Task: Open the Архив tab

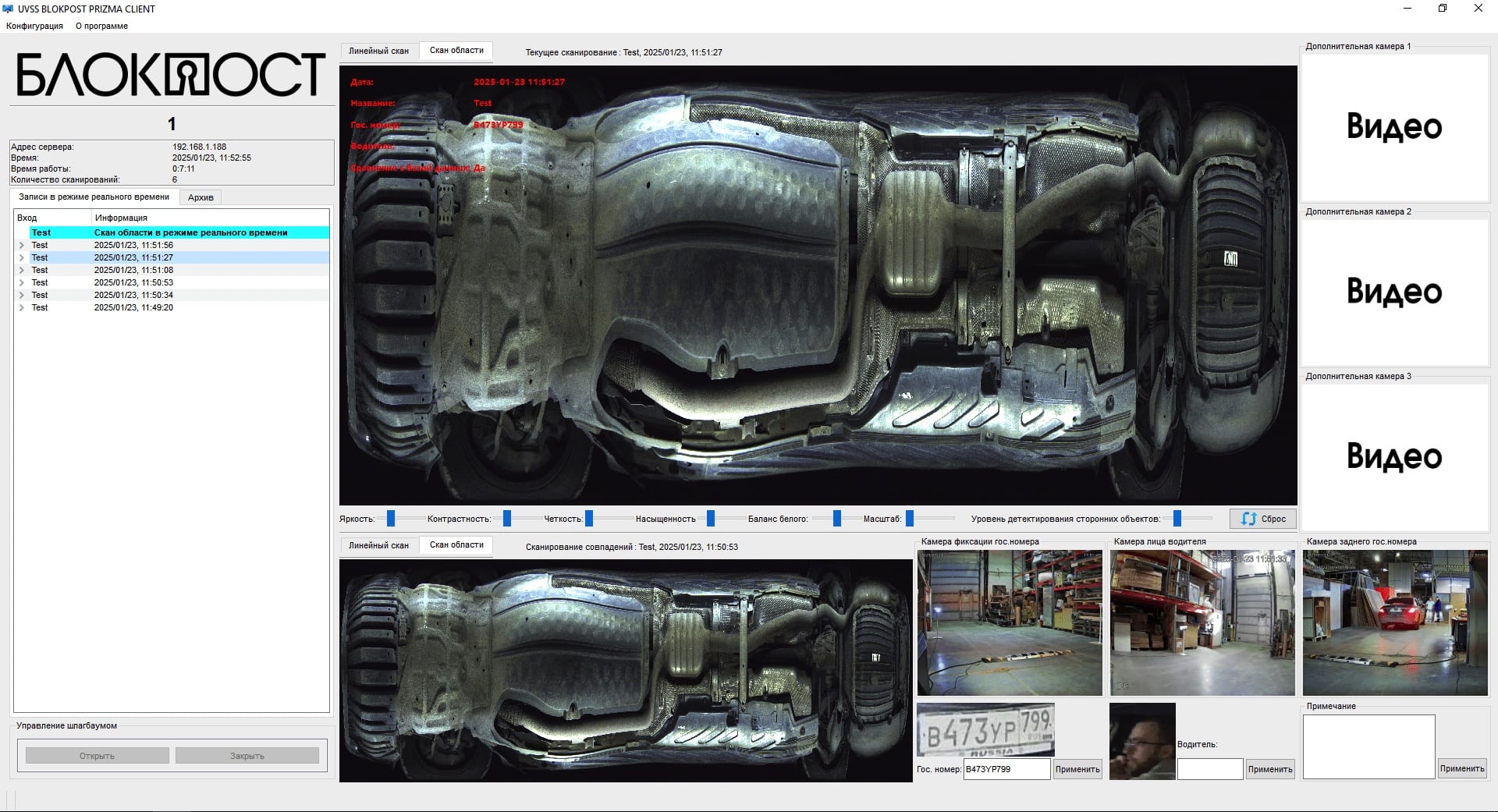Action: (201, 197)
